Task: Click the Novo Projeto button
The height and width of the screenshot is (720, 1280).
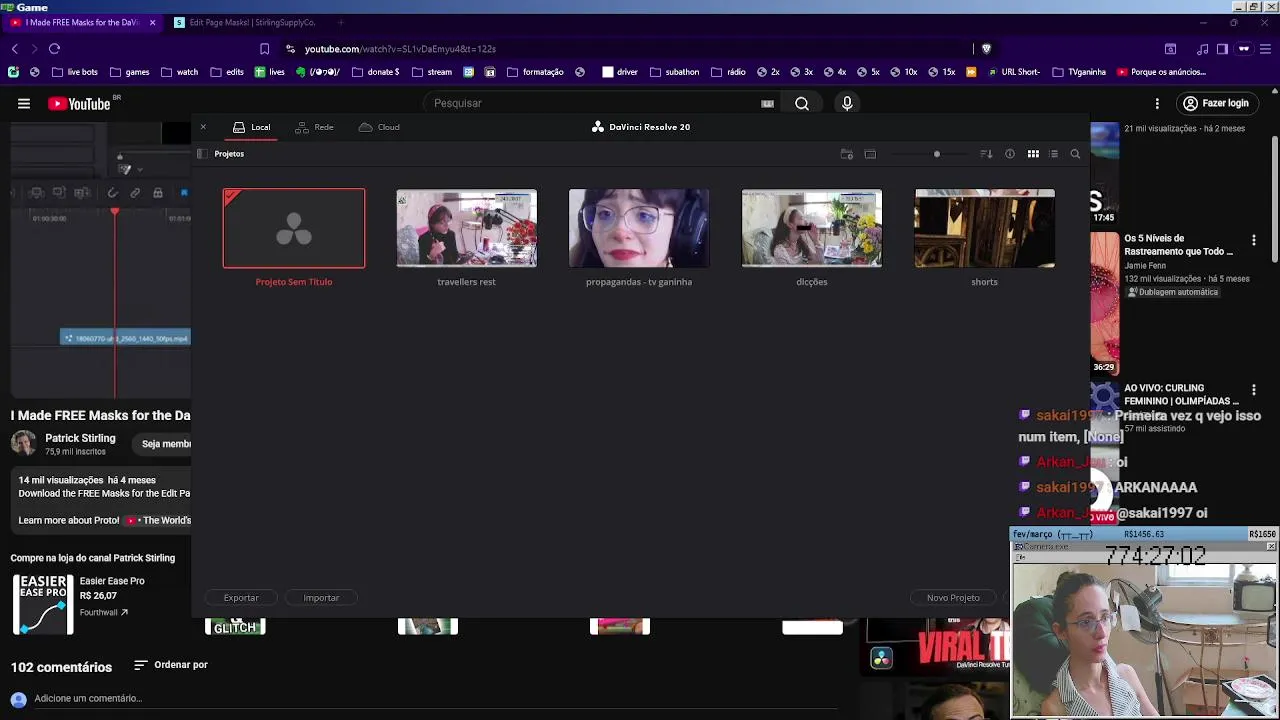Action: [x=953, y=598]
